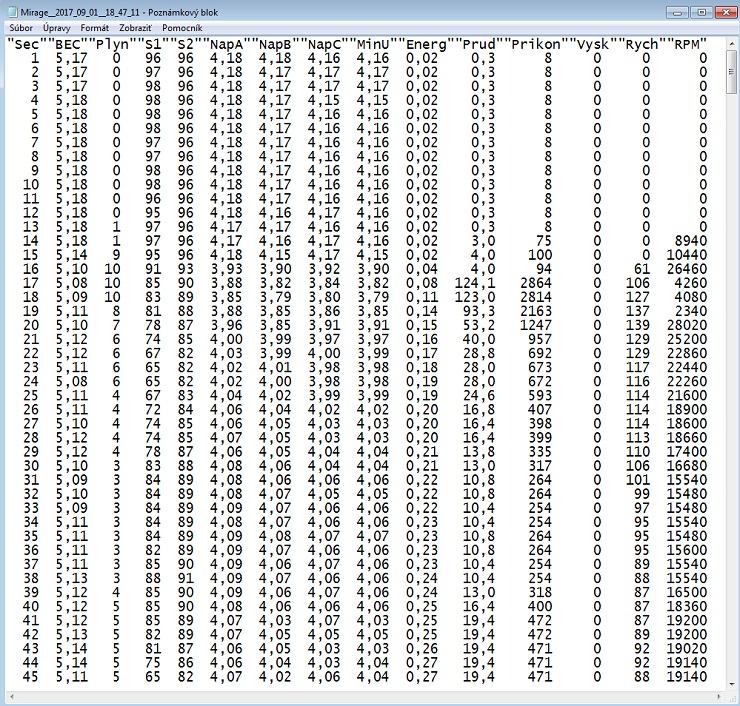
Task: Click the horizontal scrollbar right arrow
Action: [719, 697]
